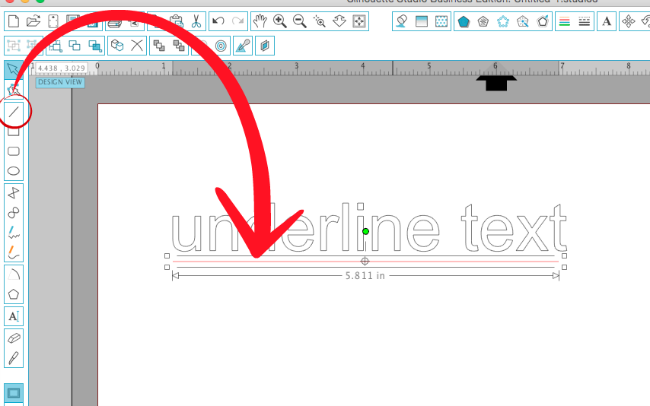Viewport: 650px width, 406px height.
Task: Toggle the page view button at bottom left
Action: point(14,393)
